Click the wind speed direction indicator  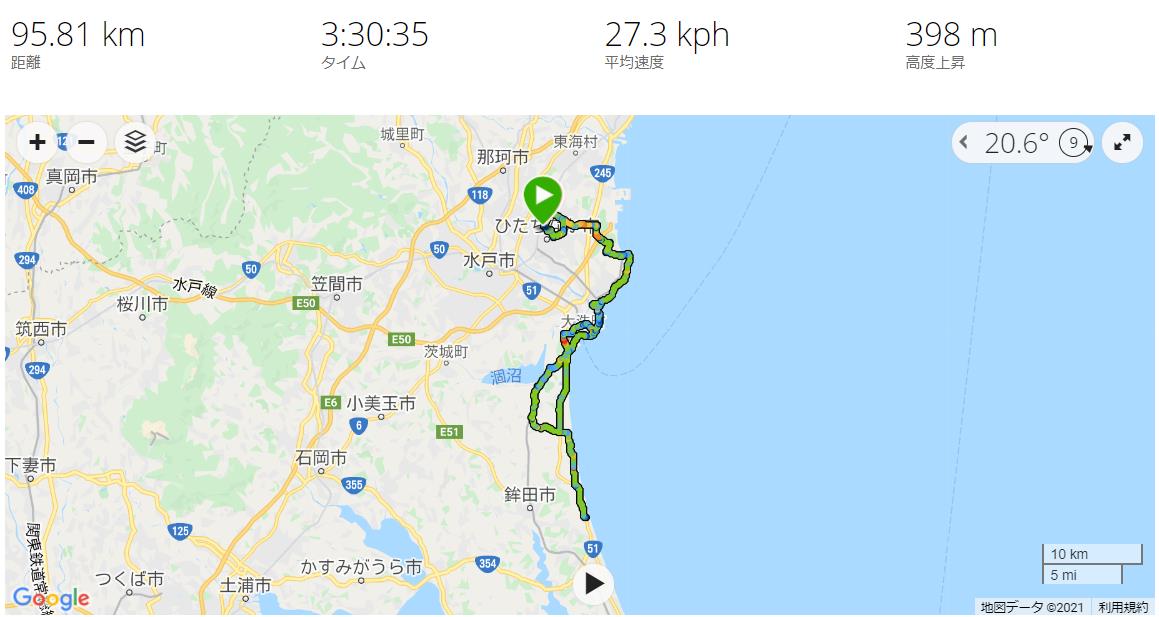[1075, 143]
